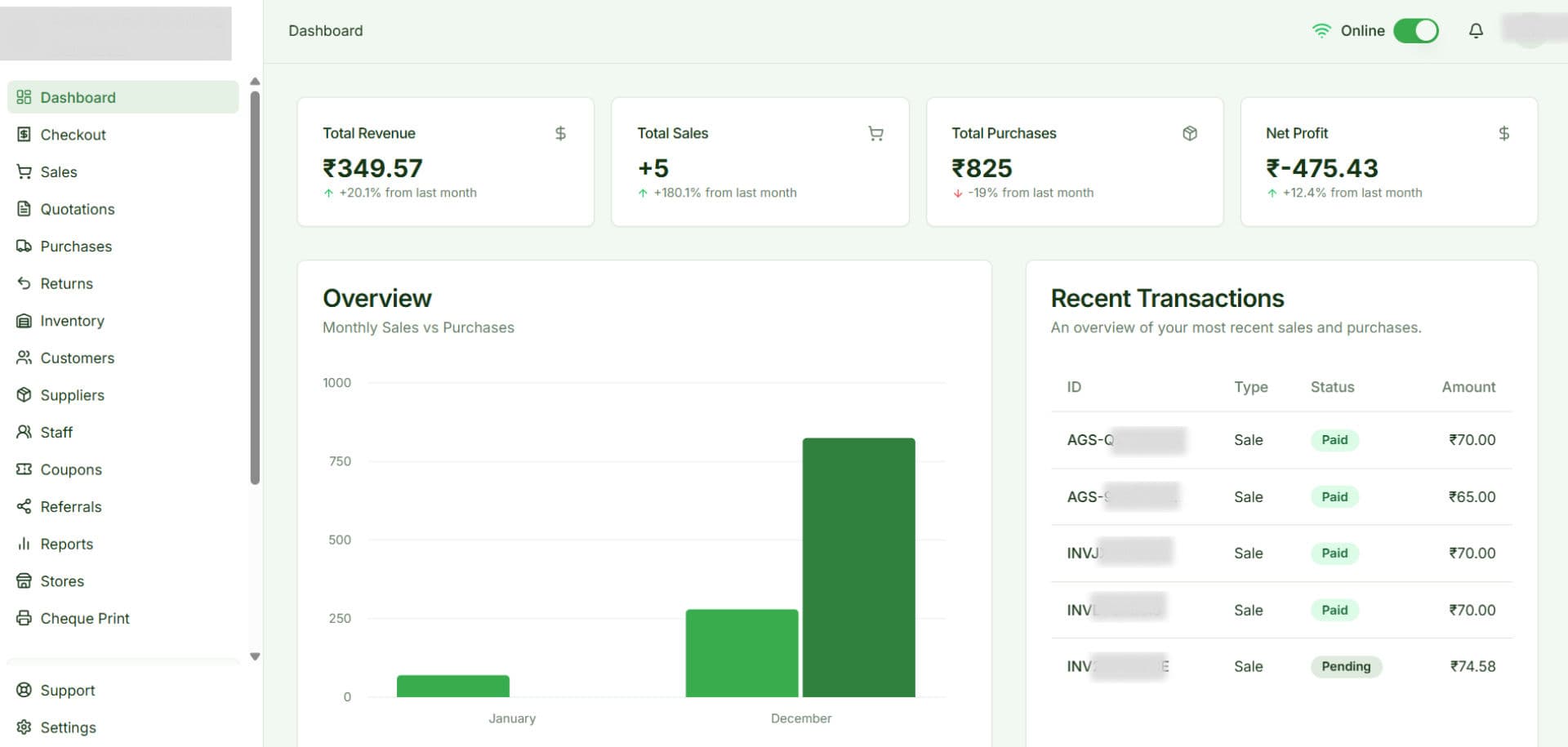
Task: Open the Cheque Print printer icon
Action: (x=24, y=618)
